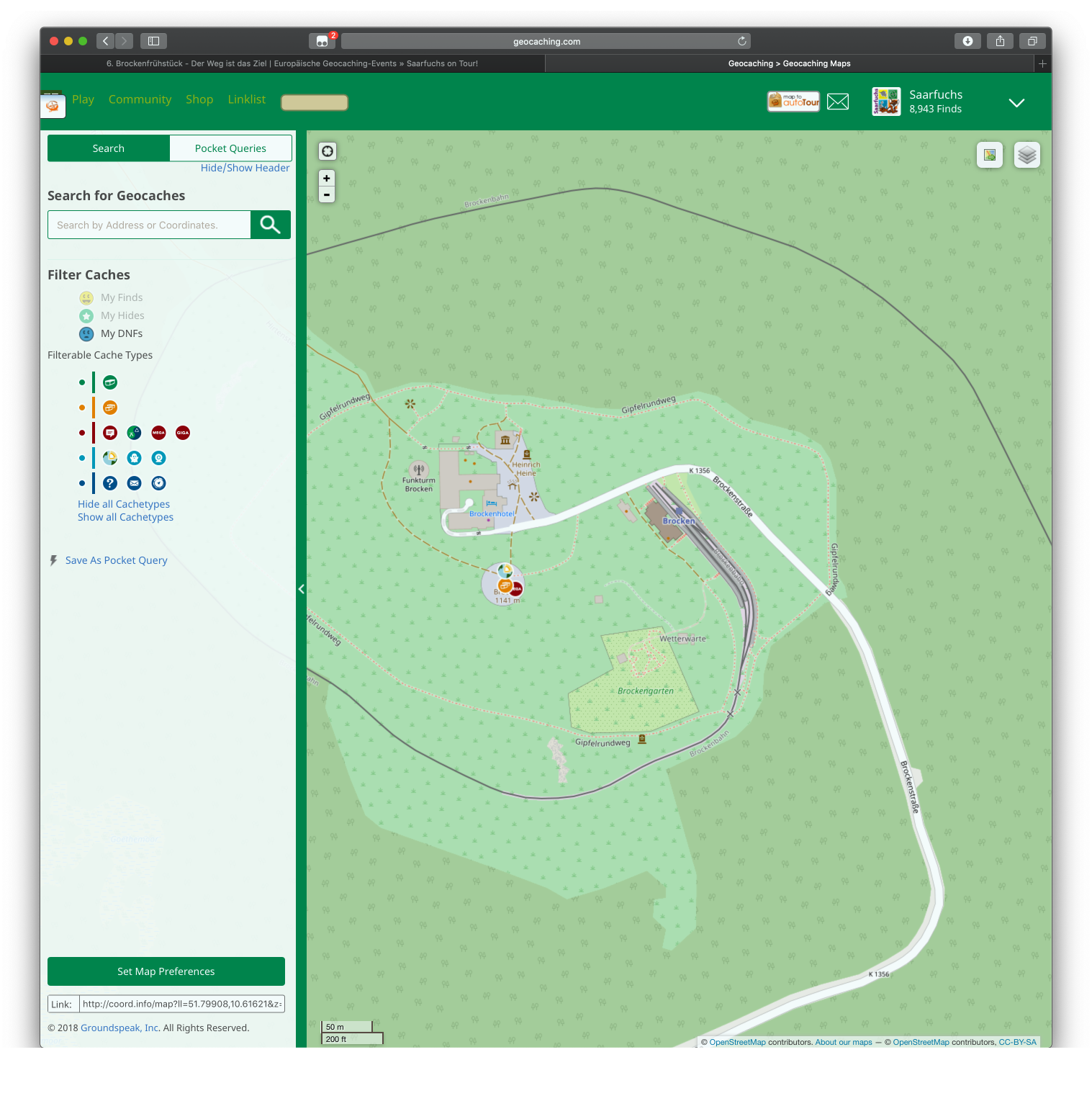Expand the Saarfuchs profile dropdown arrow
Screen dimensions: 1092x1101
[1016, 103]
